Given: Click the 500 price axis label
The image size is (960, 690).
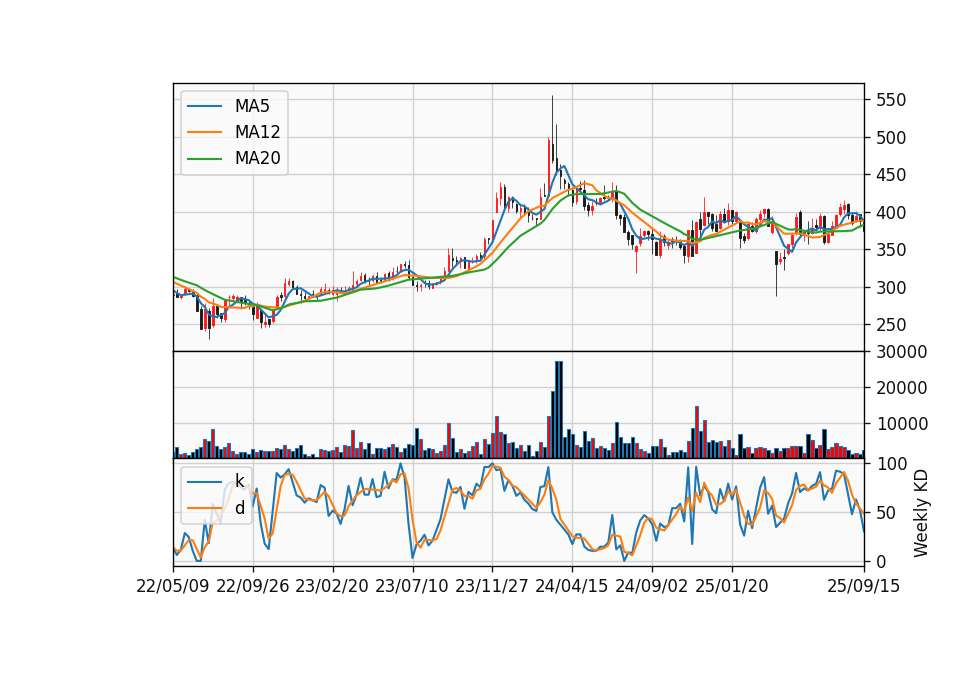Looking at the screenshot, I should [891, 138].
